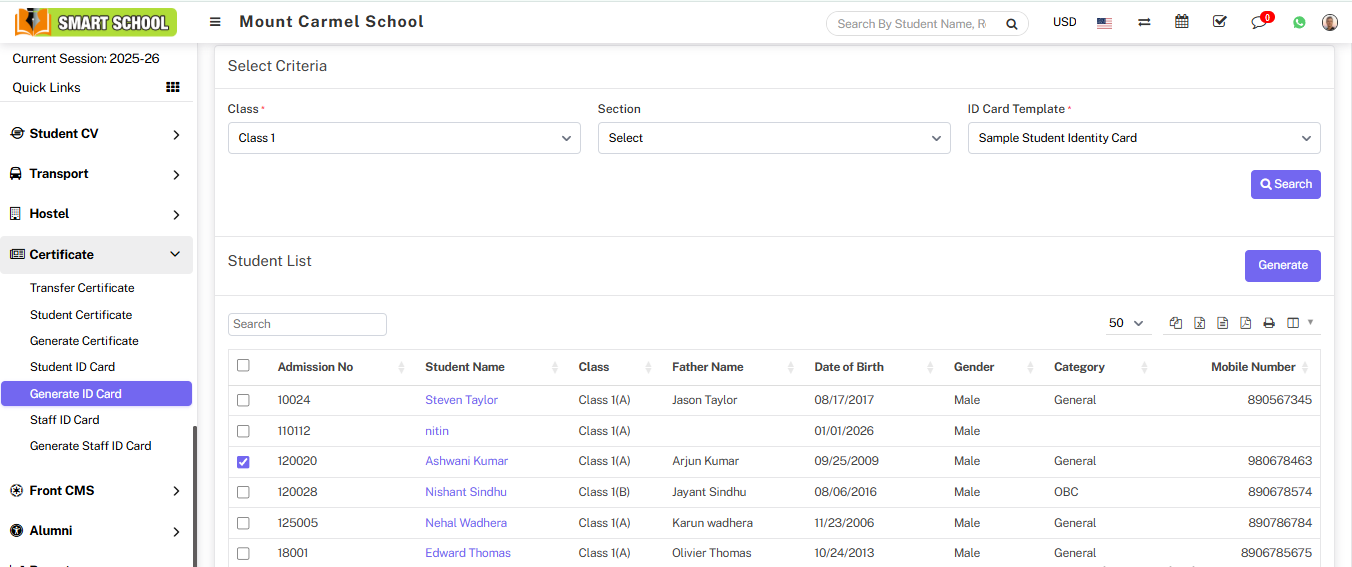The width and height of the screenshot is (1352, 567).
Task: Click the Quick Links grid icon
Action: coord(172,88)
